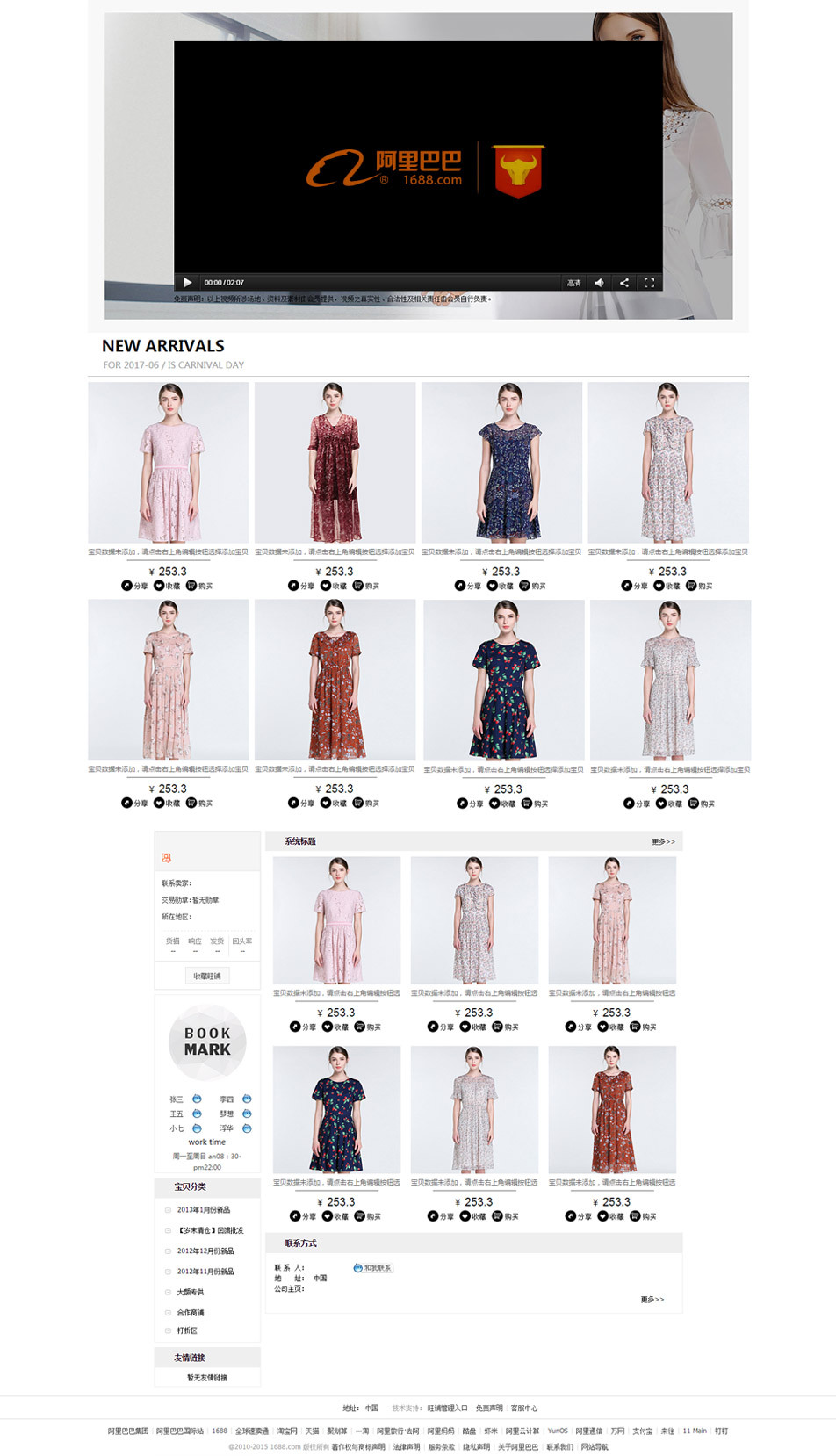Open the 免责声明 footer link

coord(489,1408)
